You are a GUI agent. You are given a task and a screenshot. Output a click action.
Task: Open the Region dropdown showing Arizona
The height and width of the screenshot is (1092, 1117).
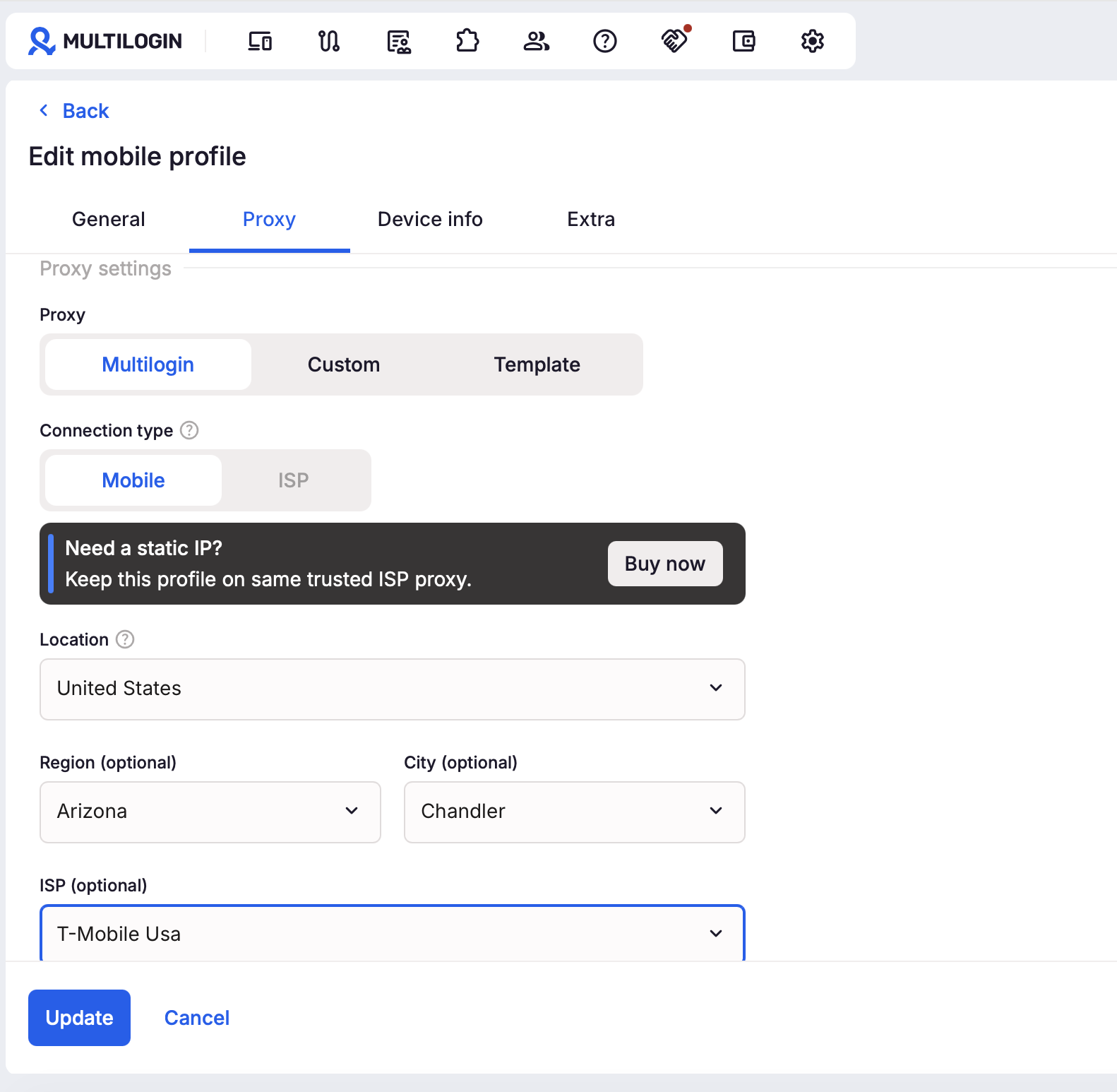(210, 812)
